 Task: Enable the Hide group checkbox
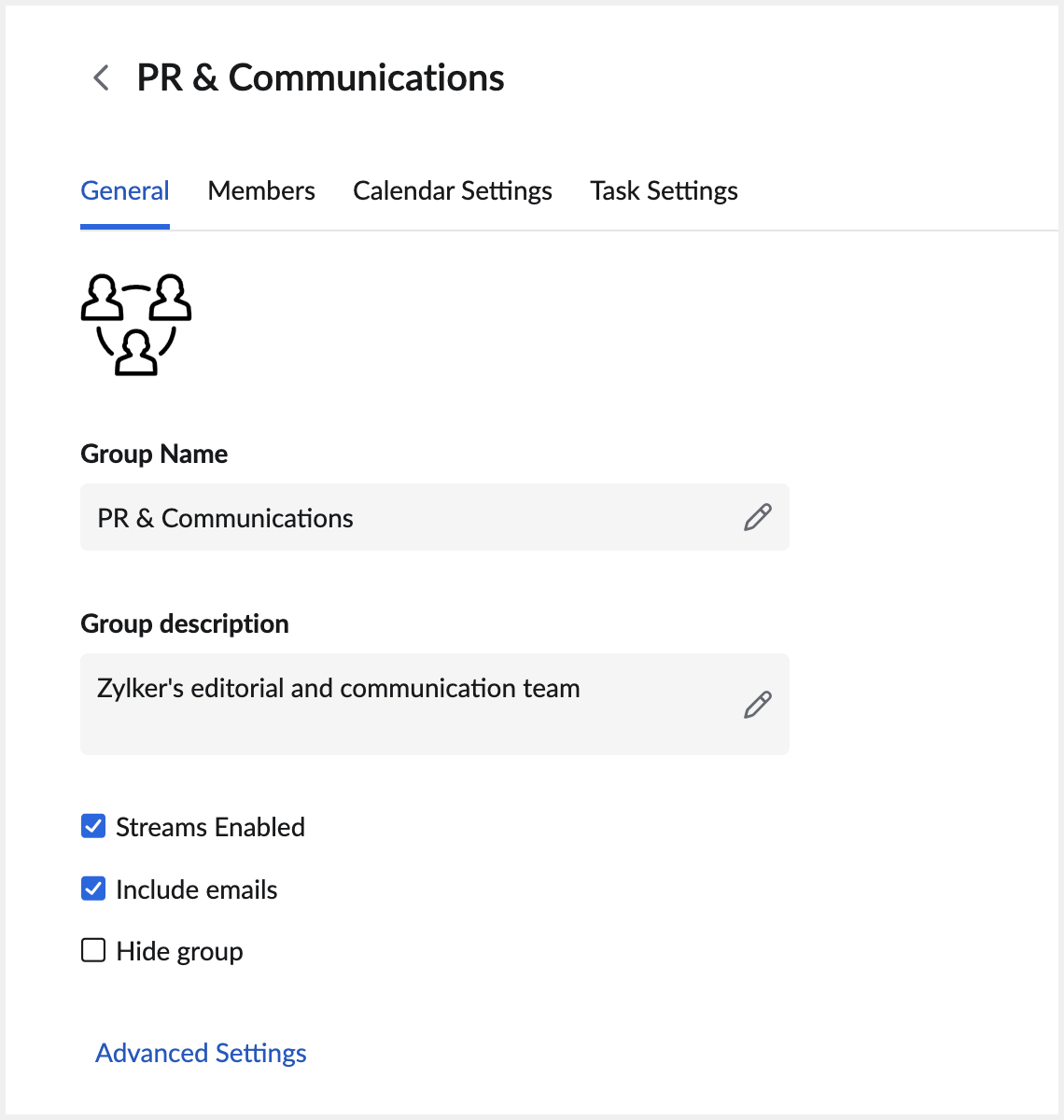[93, 950]
